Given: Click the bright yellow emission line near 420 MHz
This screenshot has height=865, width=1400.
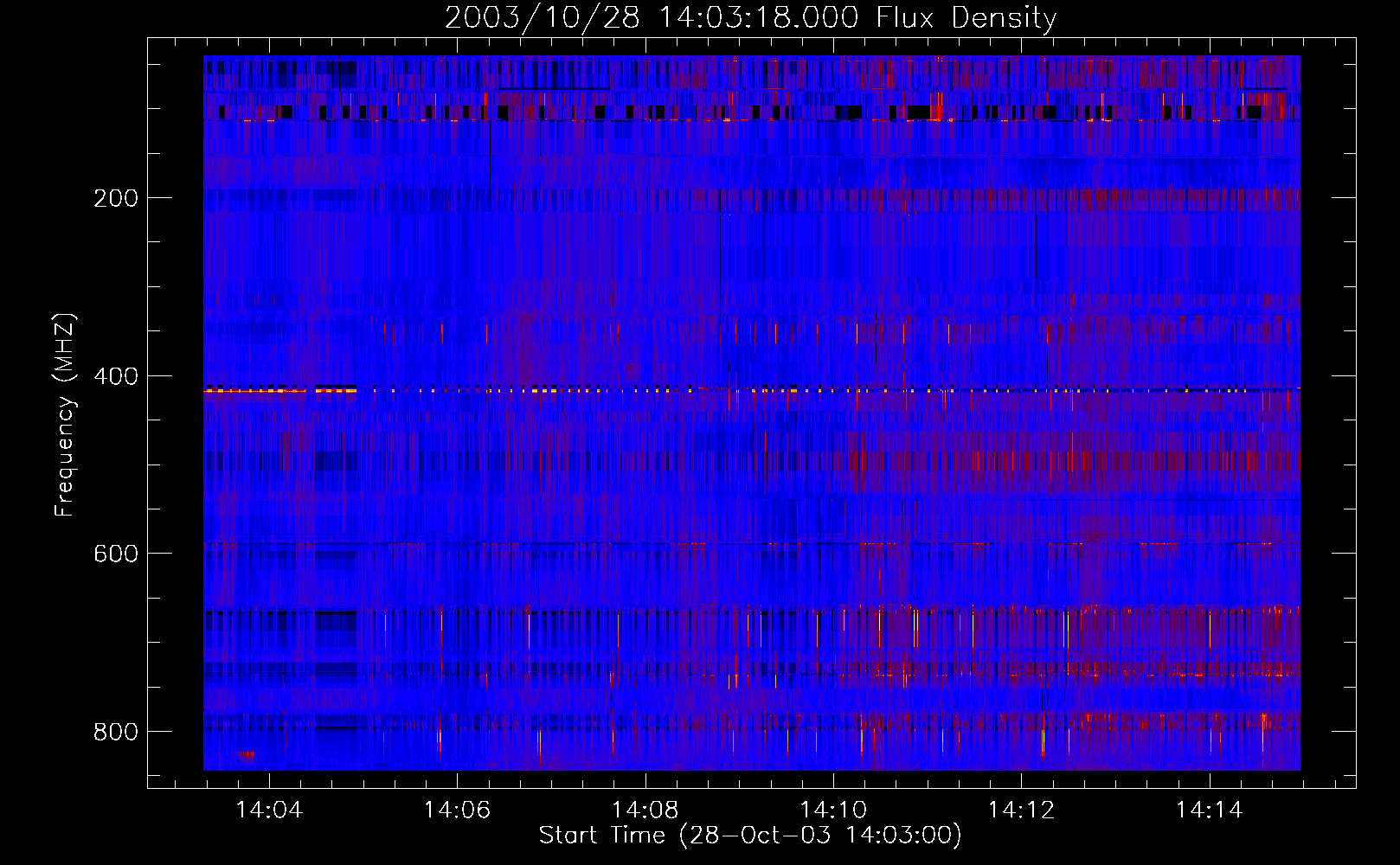Looking at the screenshot, I should pyautogui.click(x=280, y=391).
